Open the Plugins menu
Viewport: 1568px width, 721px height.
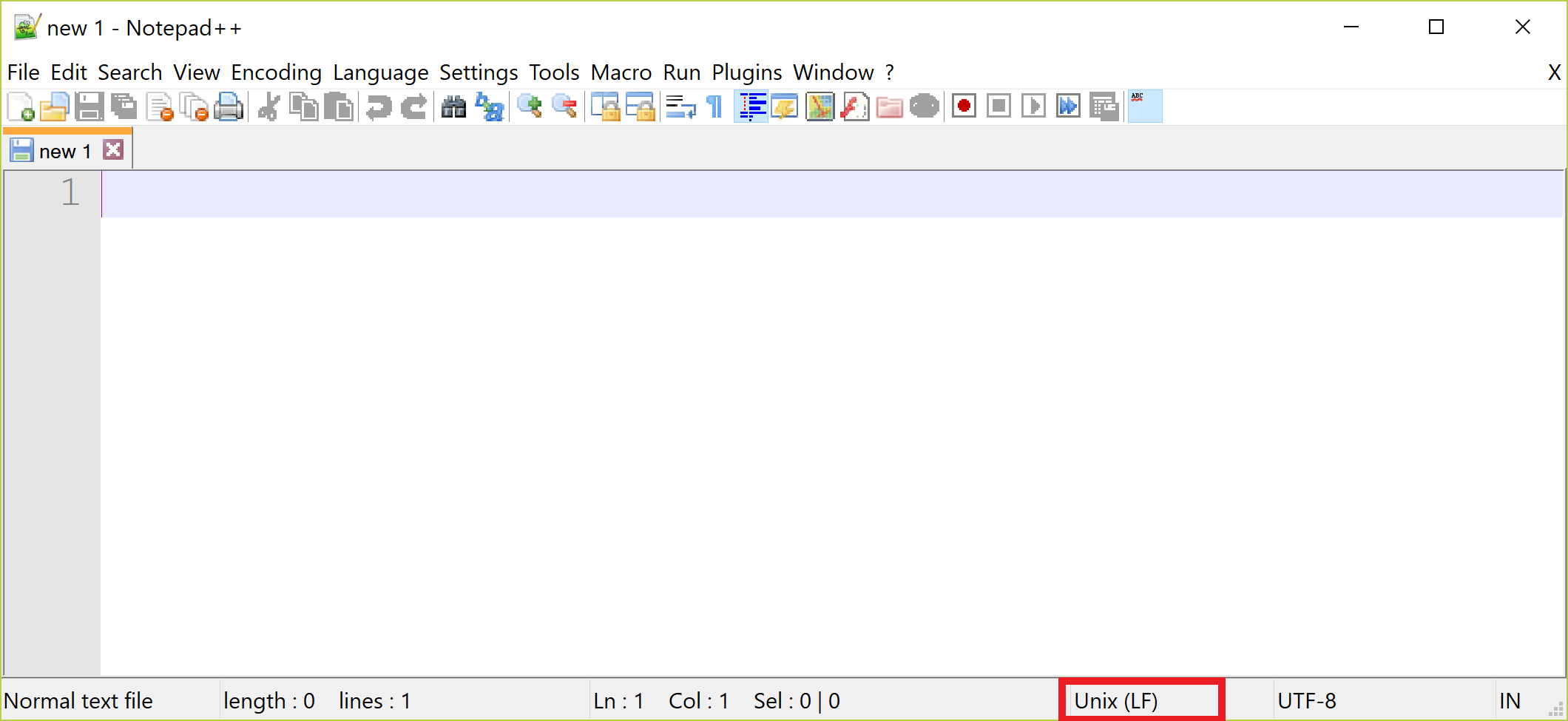(747, 72)
